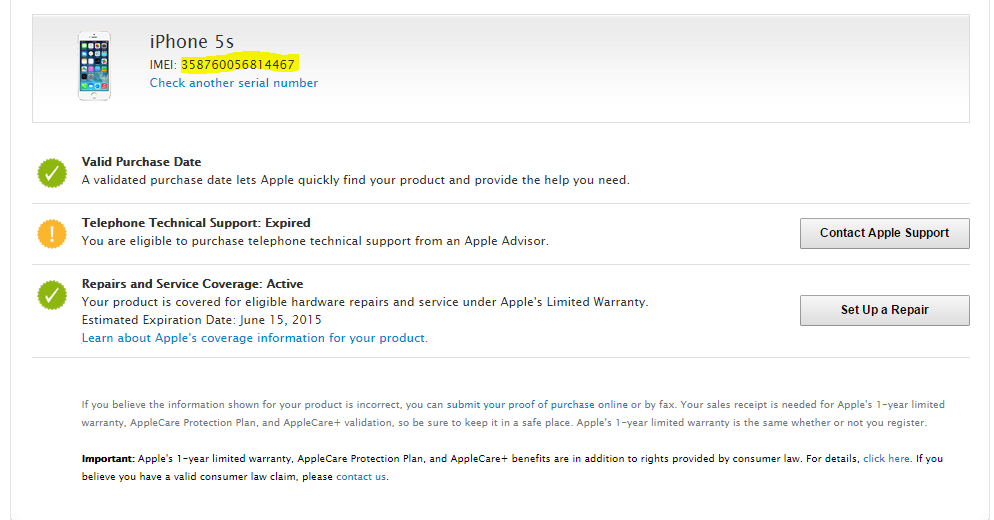The image size is (994, 520).
Task: Follow the contact us link
Action: tap(361, 477)
